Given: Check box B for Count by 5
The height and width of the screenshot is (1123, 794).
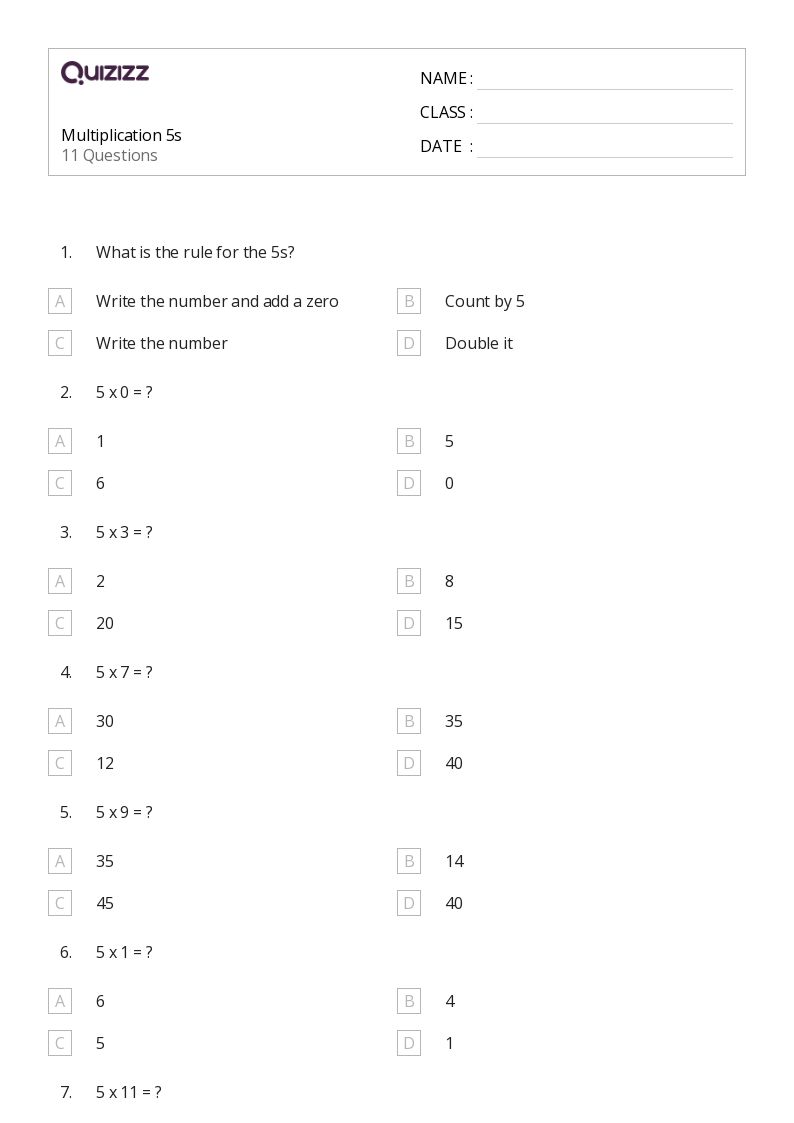Looking at the screenshot, I should tap(409, 302).
